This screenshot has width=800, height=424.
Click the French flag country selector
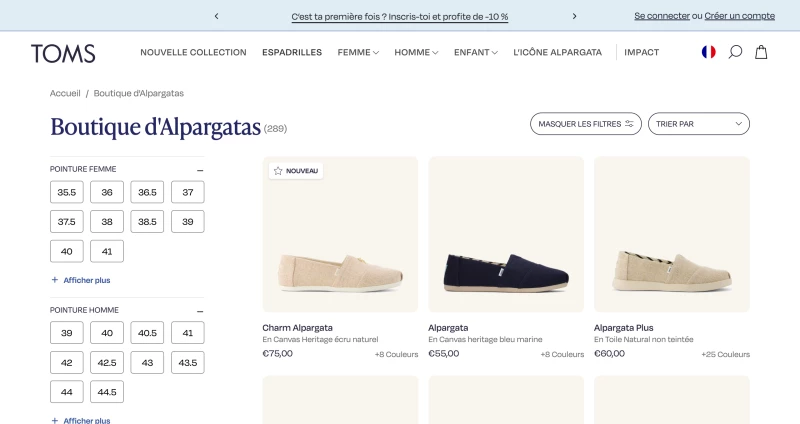[x=708, y=52]
